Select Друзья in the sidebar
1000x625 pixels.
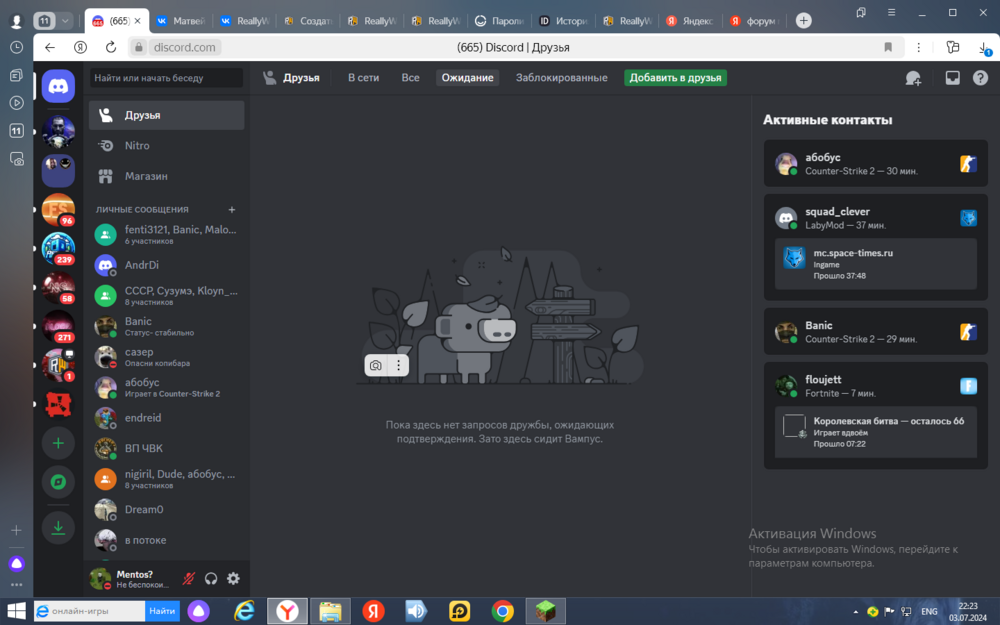tap(166, 115)
